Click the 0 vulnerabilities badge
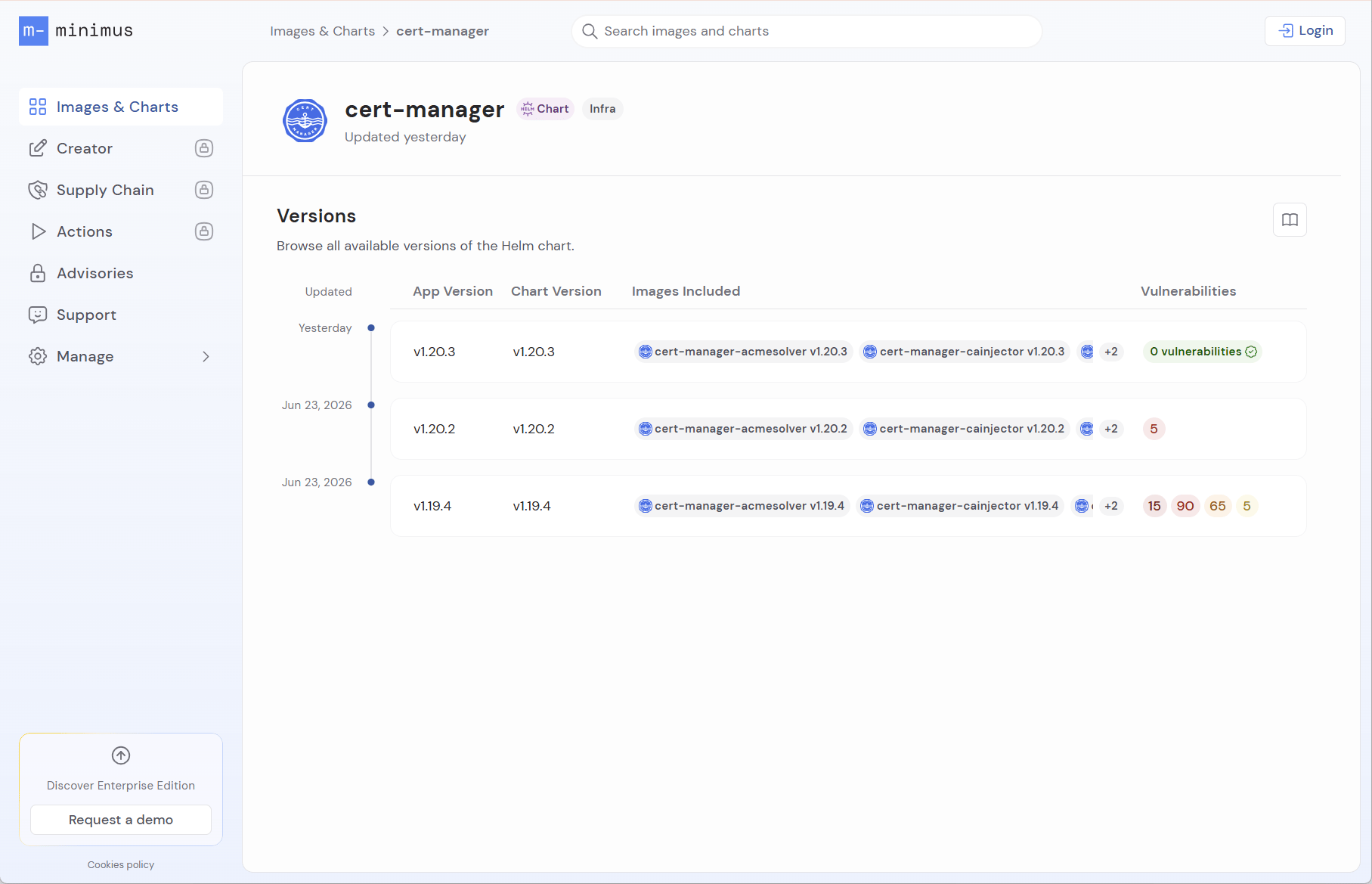Viewport: 1372px width, 884px height. click(x=1203, y=352)
